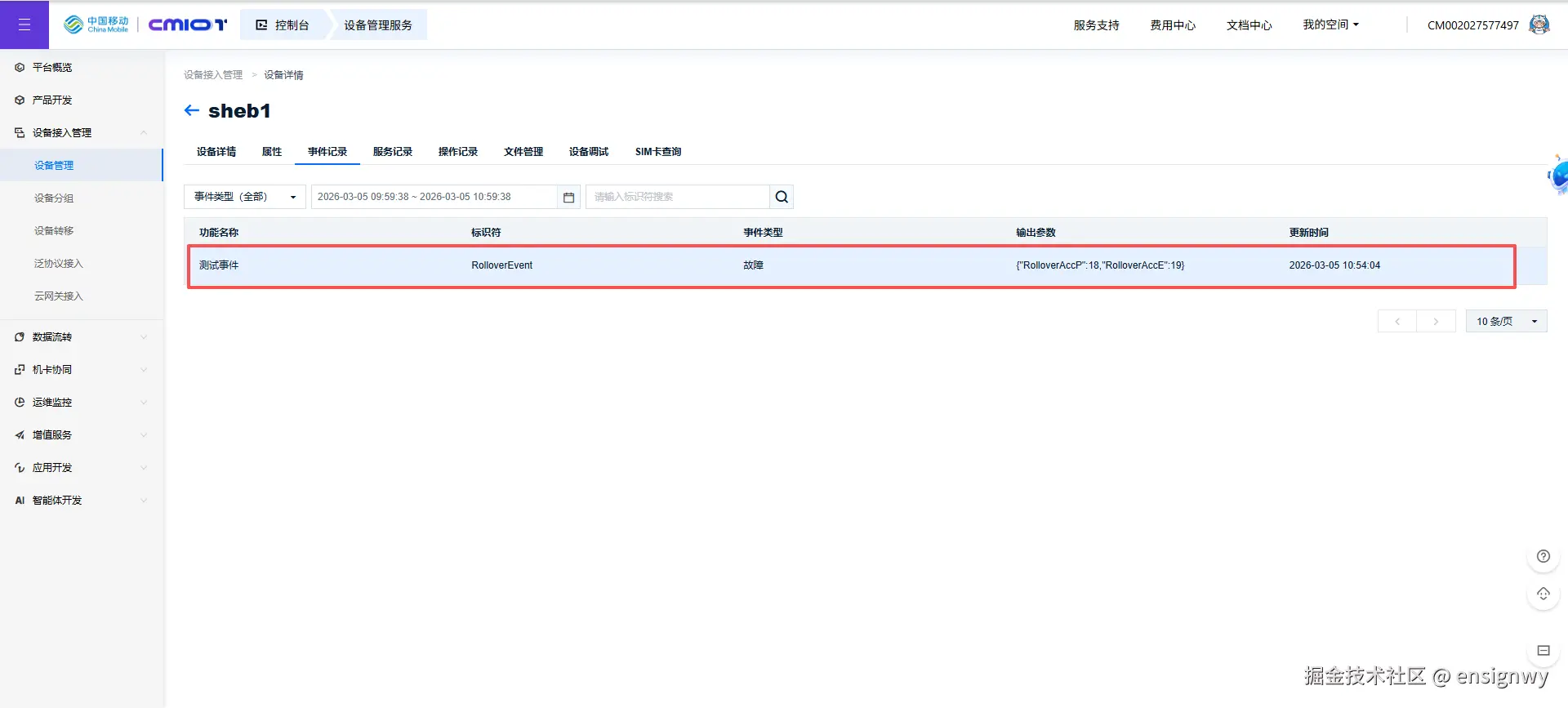
Task: Click the floating customer service headset icon
Action: pyautogui.click(x=1543, y=594)
